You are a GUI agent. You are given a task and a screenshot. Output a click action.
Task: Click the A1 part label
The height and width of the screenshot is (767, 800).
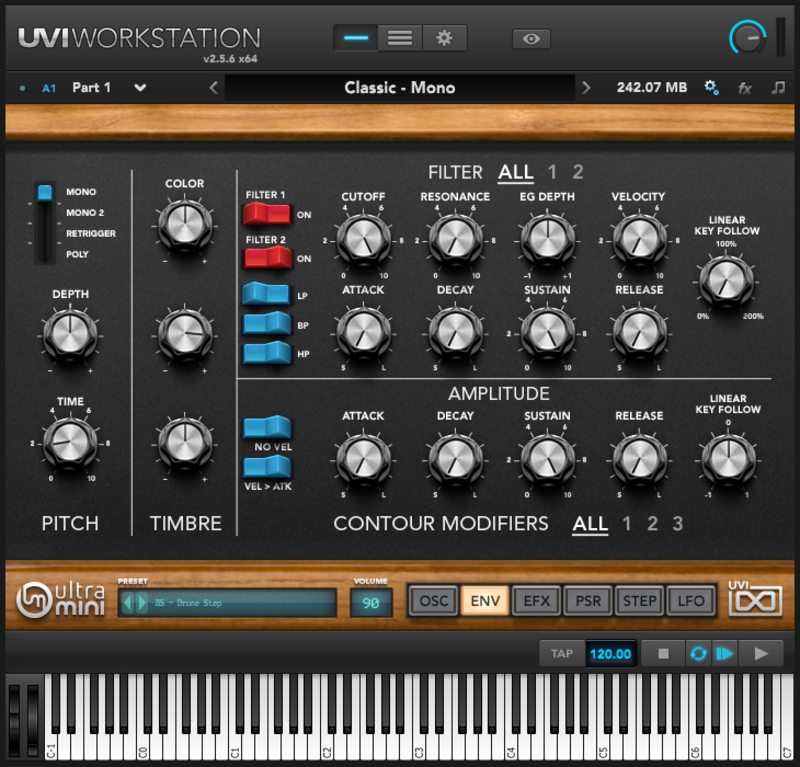tap(48, 88)
